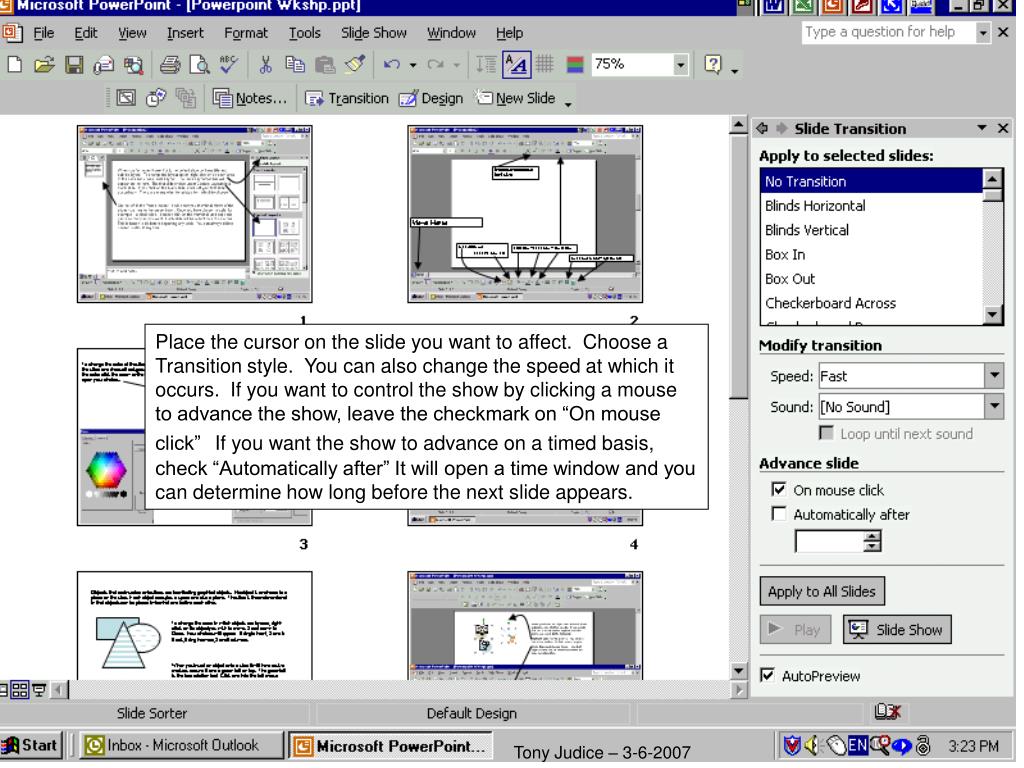Screen dimensions: 1024x768
Task: Click Apply to All Slides button
Action: tap(822, 591)
